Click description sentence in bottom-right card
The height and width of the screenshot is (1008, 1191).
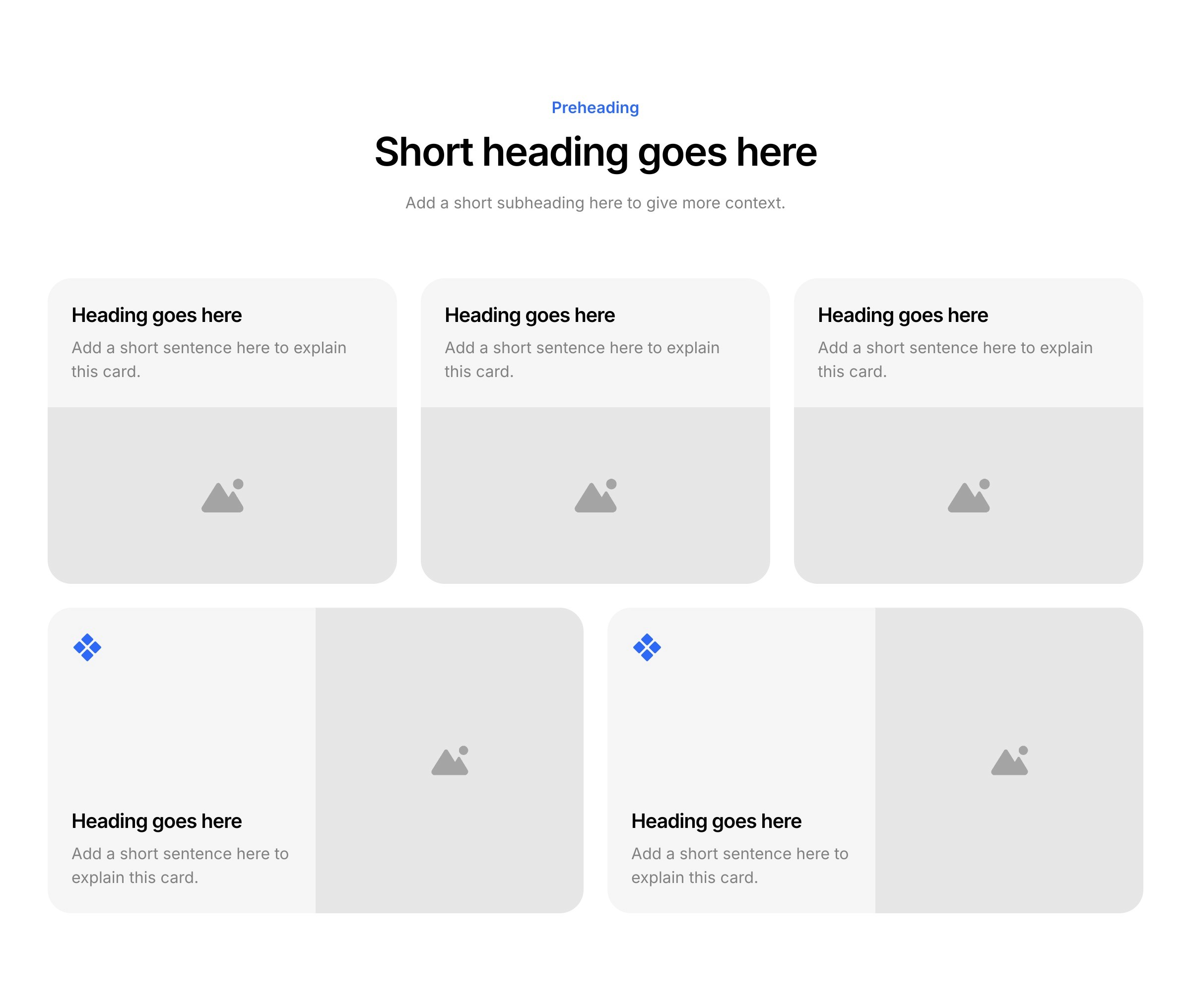coord(739,865)
